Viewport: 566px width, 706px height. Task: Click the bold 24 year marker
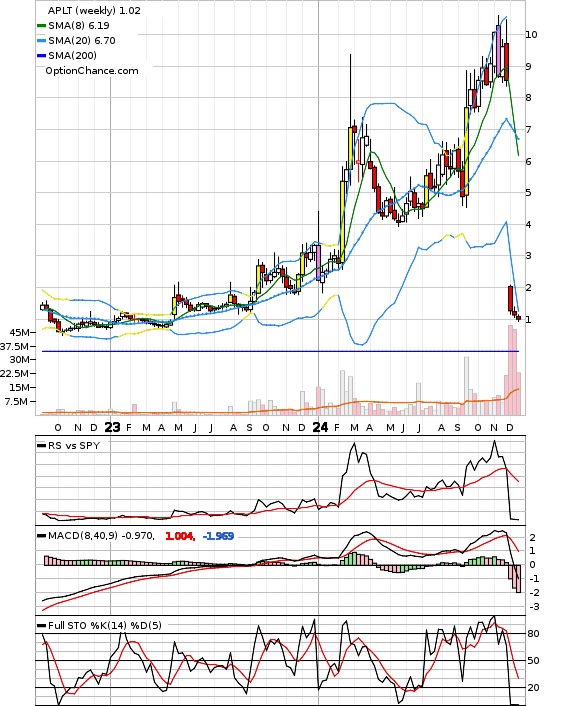(x=320, y=427)
